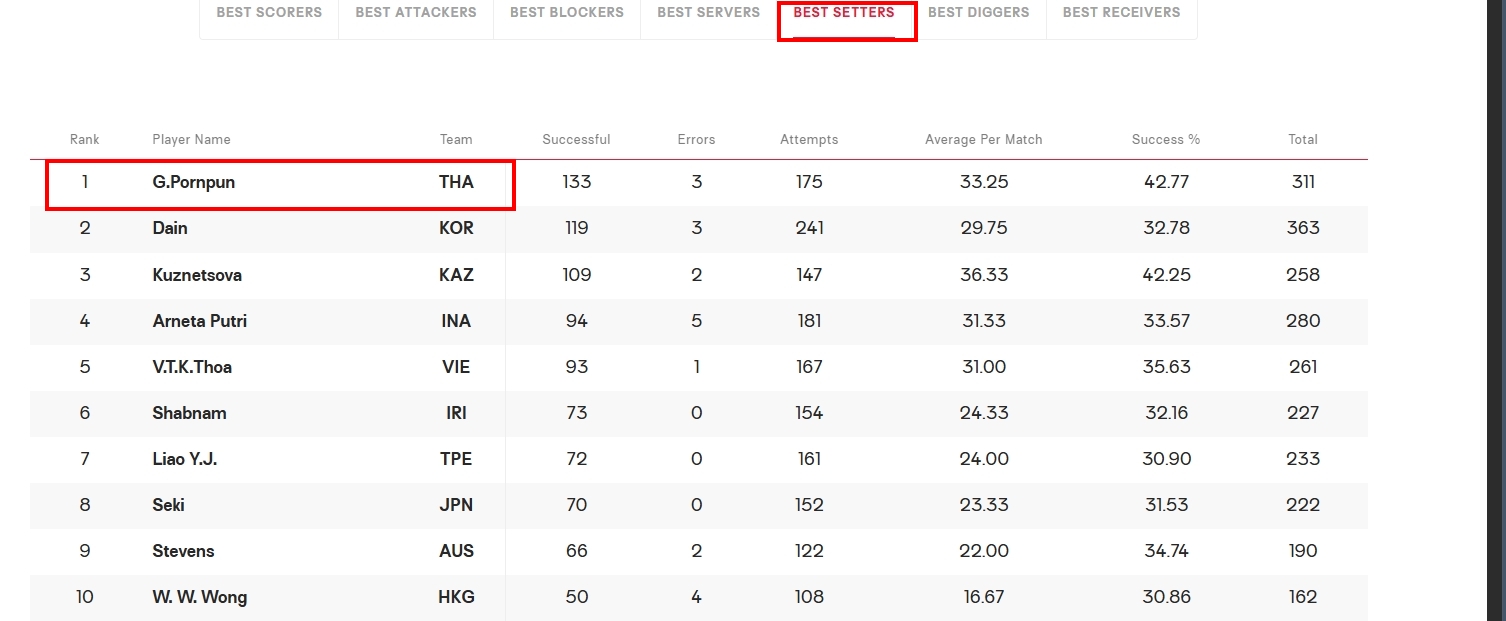Select player Dain in the table
The width and height of the screenshot is (1506, 621).
(x=170, y=228)
